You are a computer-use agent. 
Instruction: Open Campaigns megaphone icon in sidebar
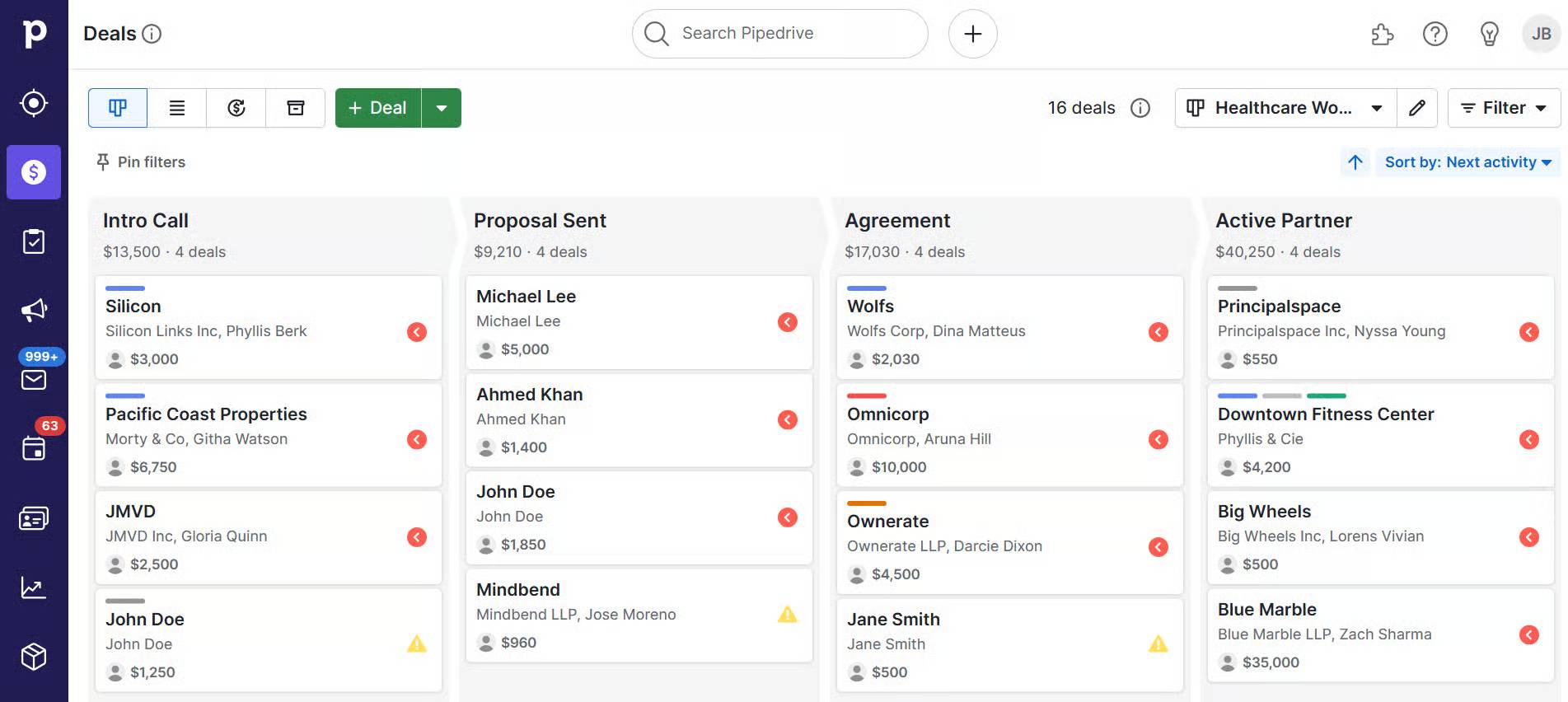[34, 310]
